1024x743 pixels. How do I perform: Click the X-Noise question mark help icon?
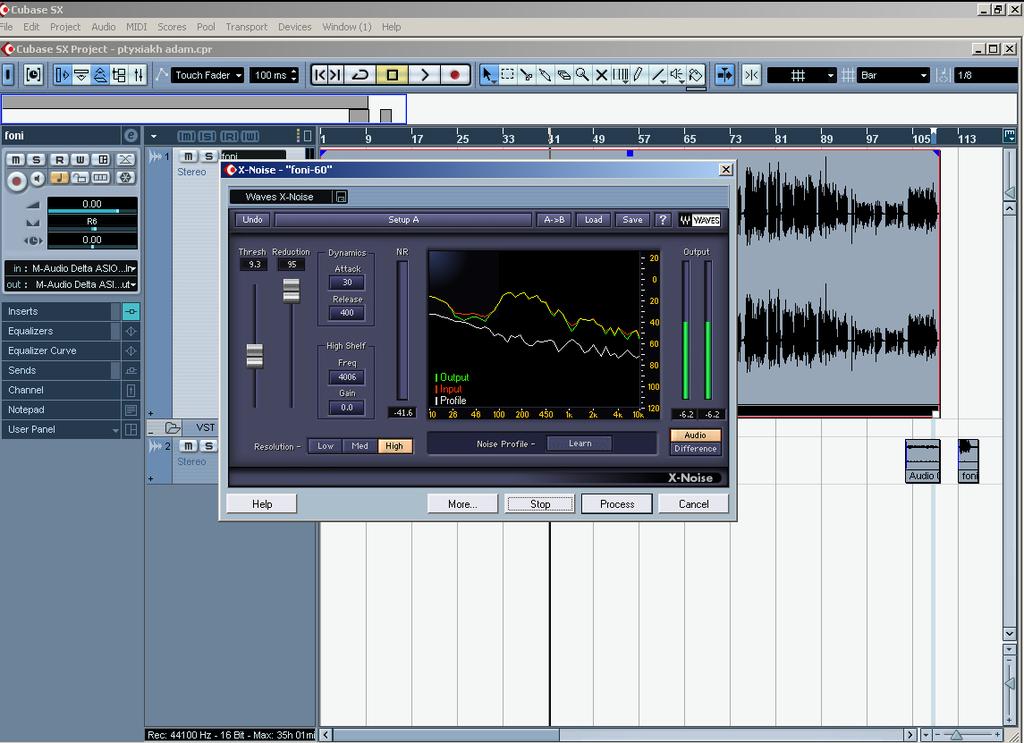(662, 220)
